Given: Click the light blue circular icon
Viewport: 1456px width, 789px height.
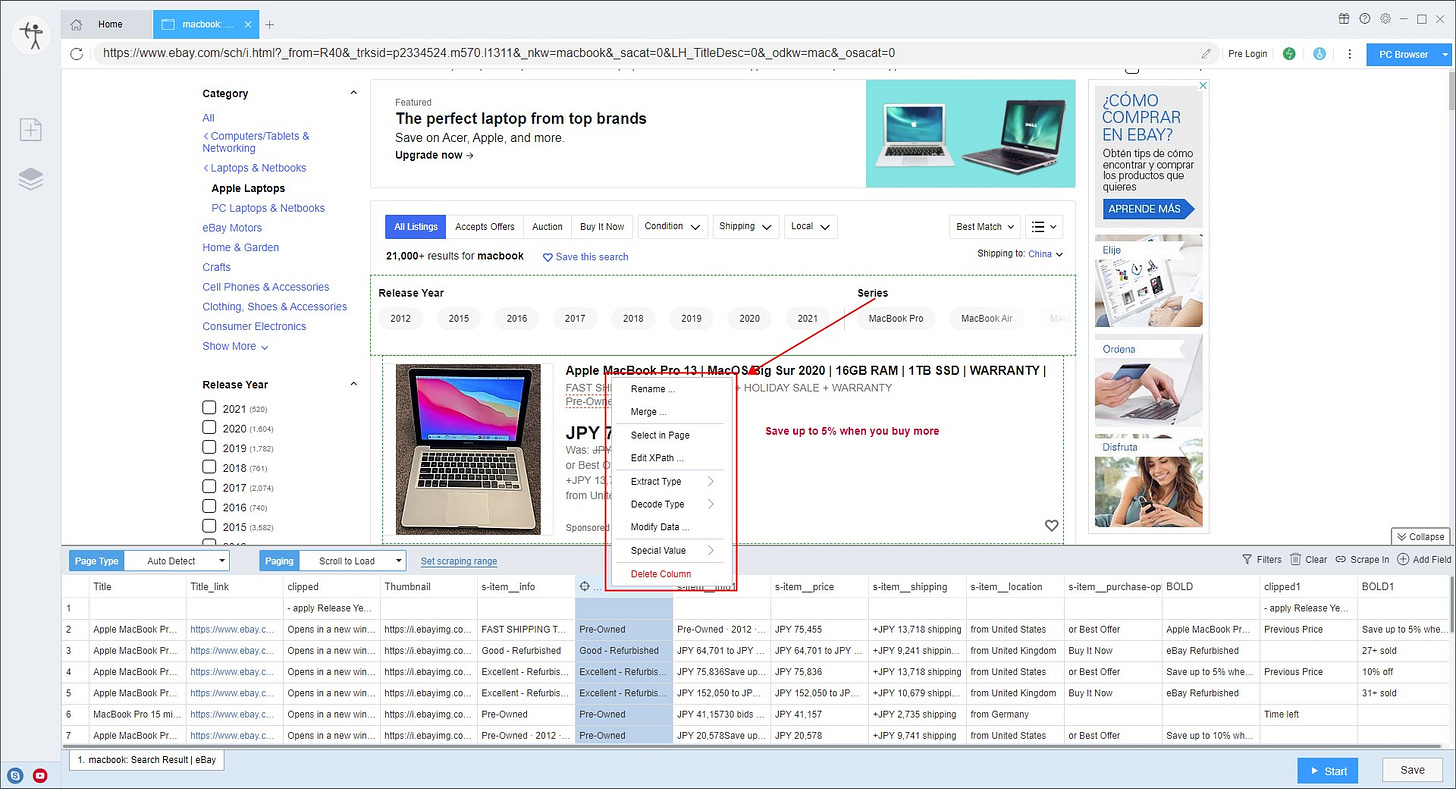Looking at the screenshot, I should tap(1319, 54).
